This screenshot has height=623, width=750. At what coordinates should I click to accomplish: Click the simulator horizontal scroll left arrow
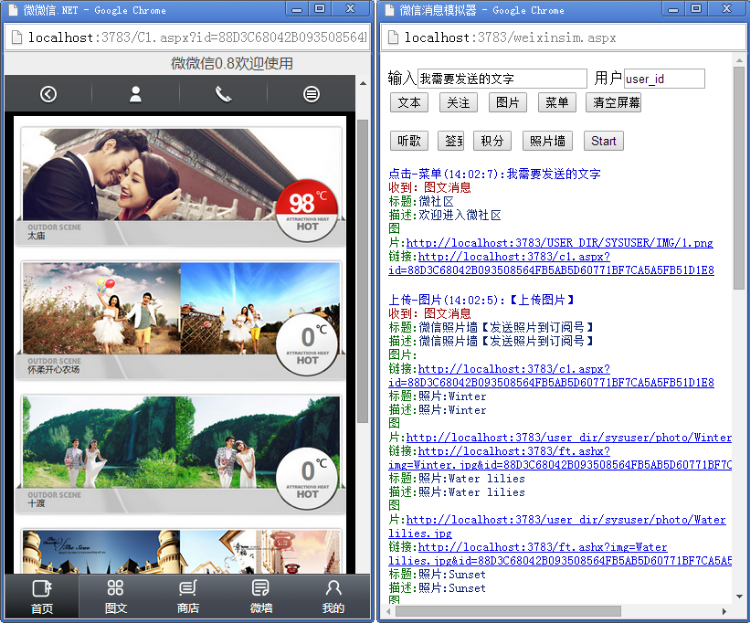389,612
